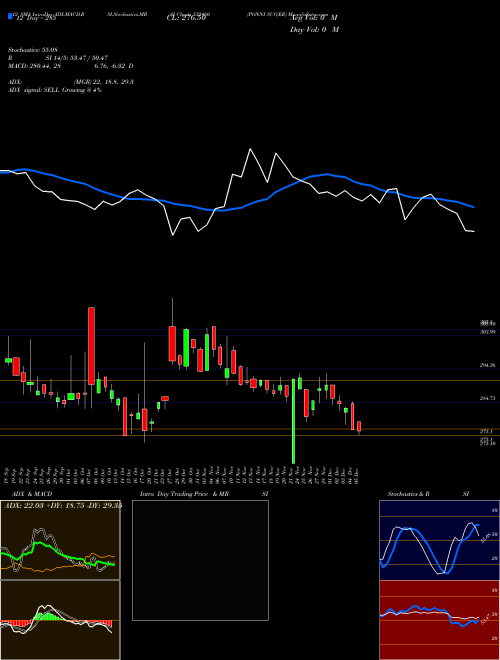Viewport: 500px width, 660px height.
Task: Click the white price line peak in upper chart
Action: tap(250, 149)
